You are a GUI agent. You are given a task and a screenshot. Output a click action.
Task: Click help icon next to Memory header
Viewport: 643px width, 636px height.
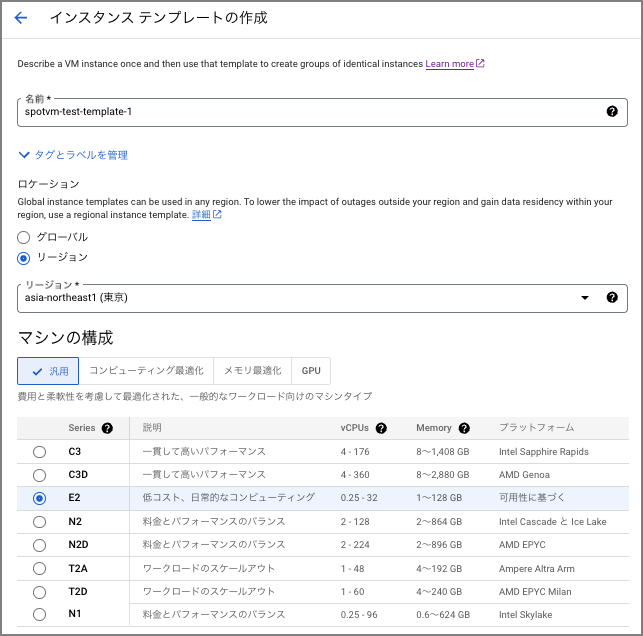(464, 428)
